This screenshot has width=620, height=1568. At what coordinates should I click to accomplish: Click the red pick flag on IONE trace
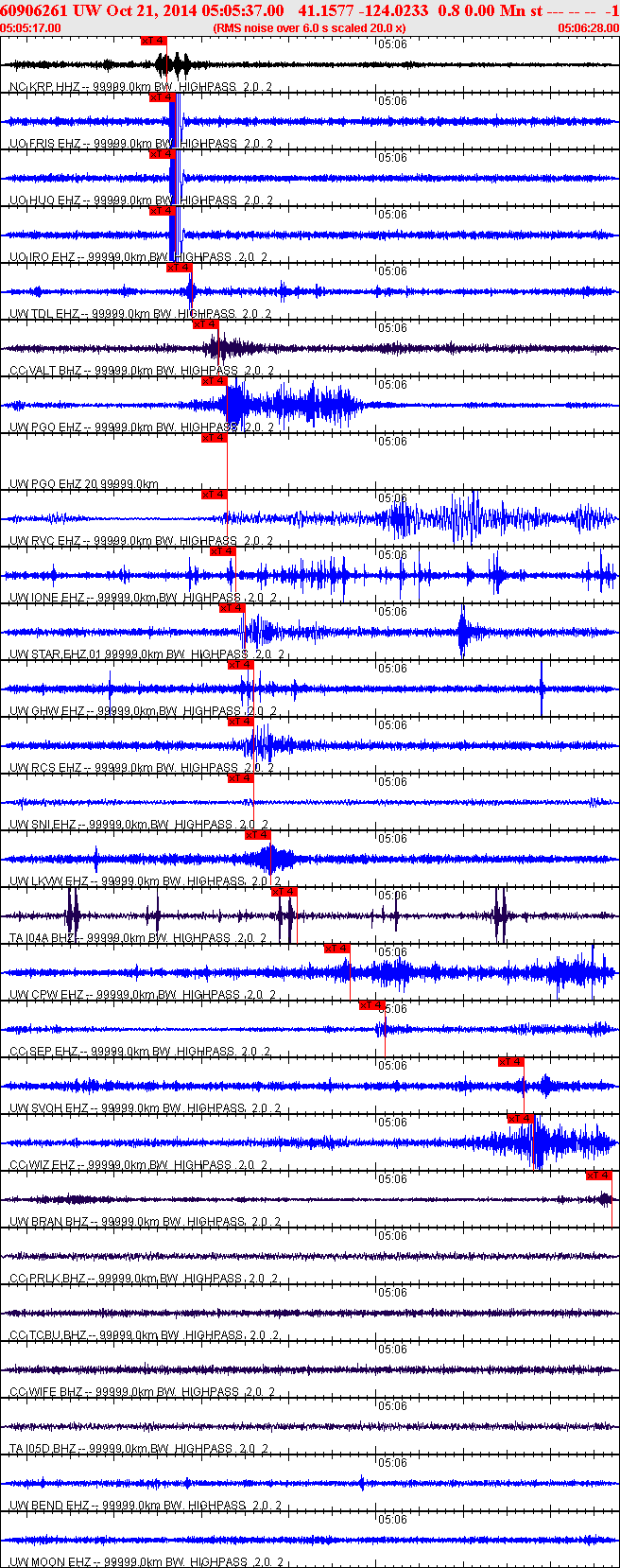pos(222,551)
